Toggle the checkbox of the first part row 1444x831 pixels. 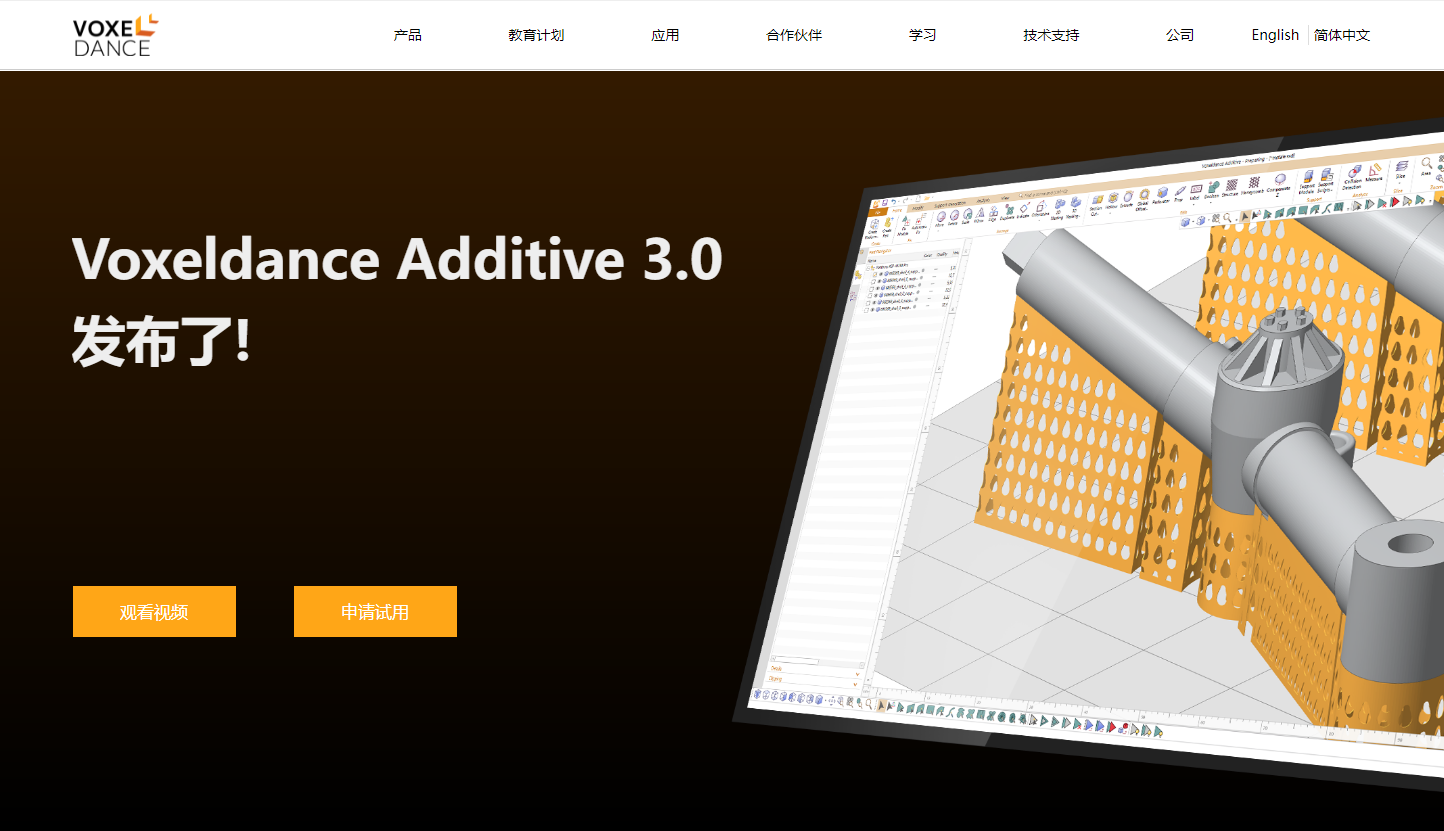875,274
